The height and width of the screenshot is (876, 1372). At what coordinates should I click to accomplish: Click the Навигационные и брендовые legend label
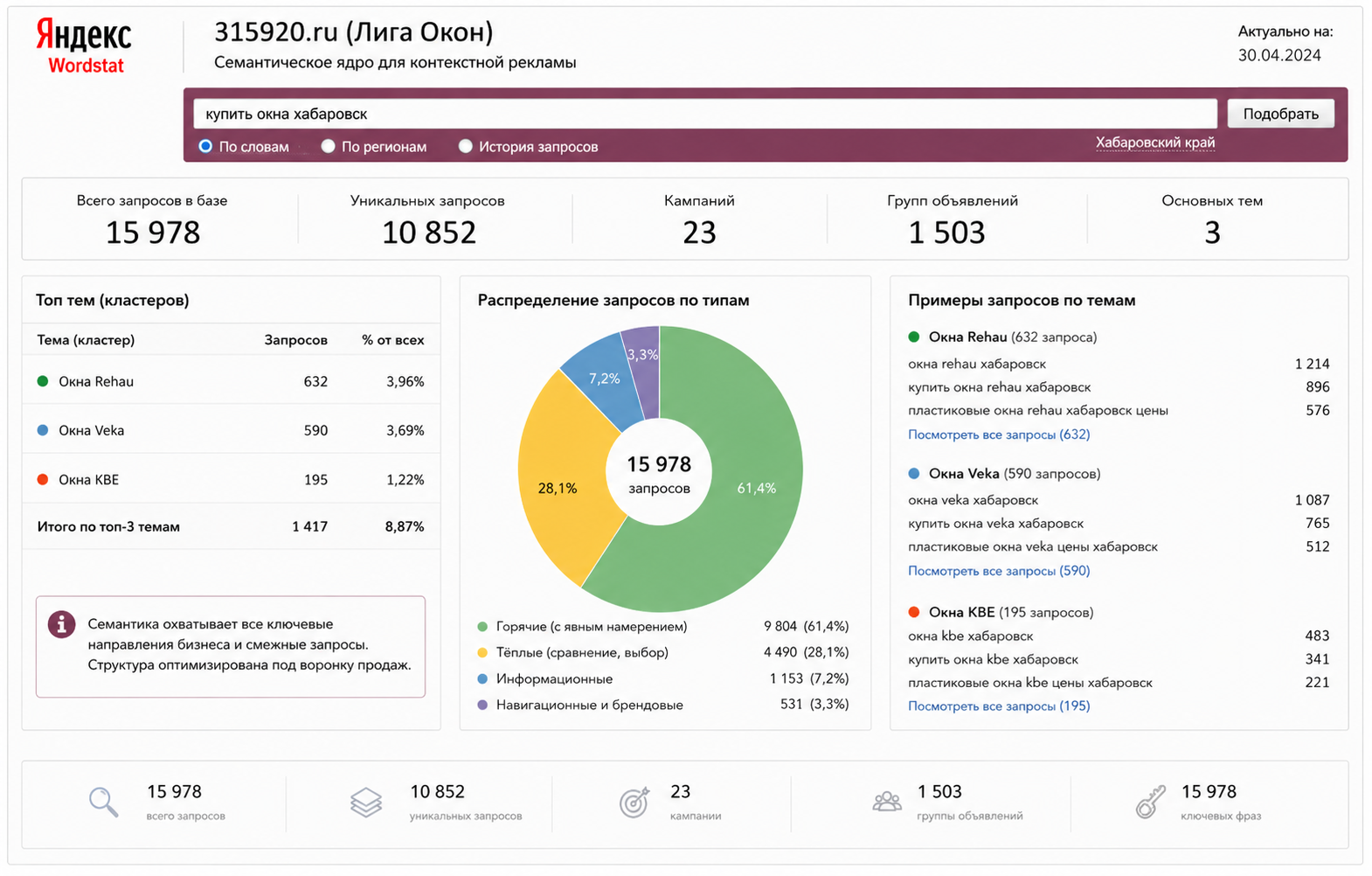coord(590,706)
